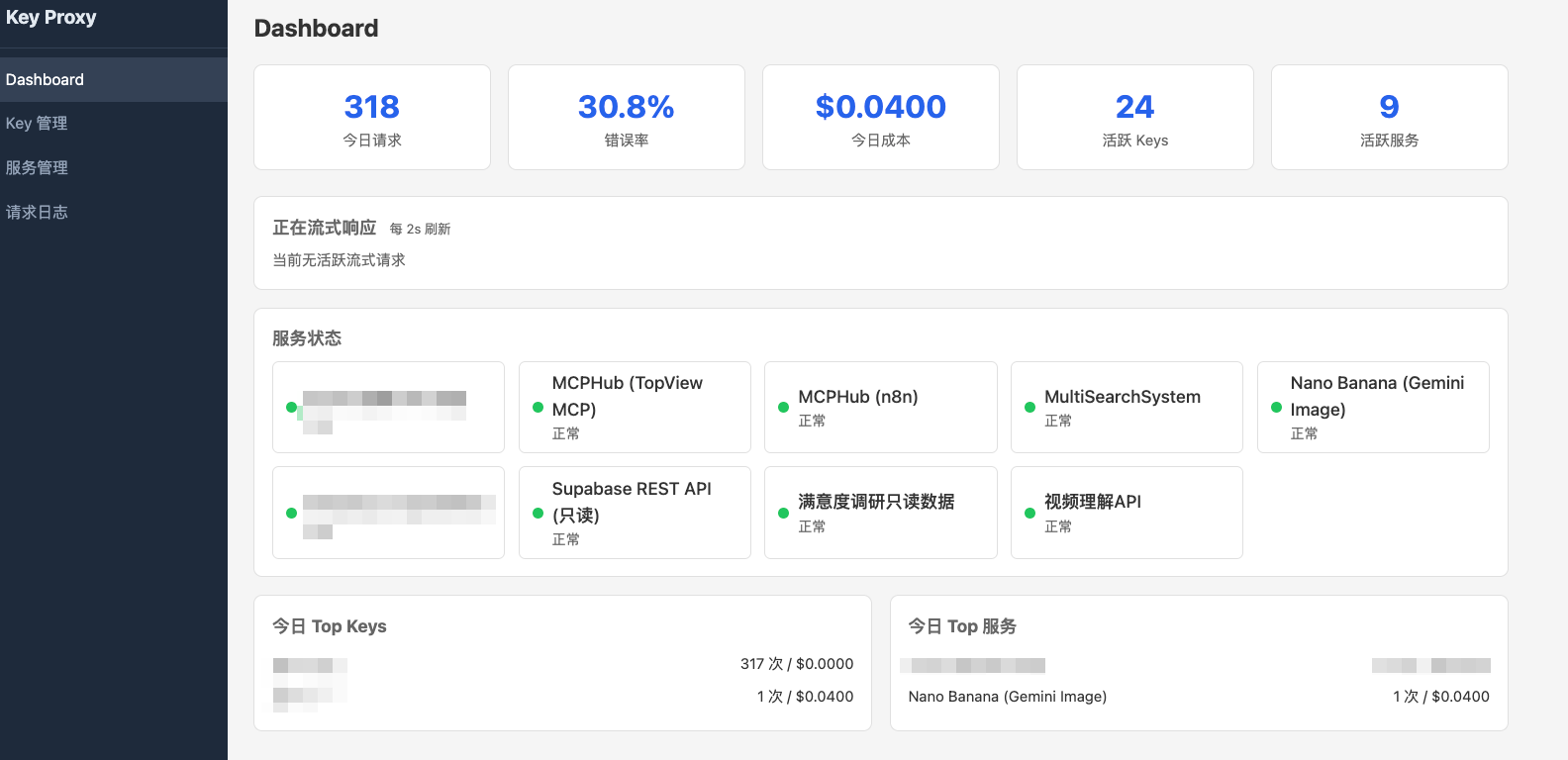Select the MultiSearchSystem service card
The image size is (1568, 760).
(1127, 407)
